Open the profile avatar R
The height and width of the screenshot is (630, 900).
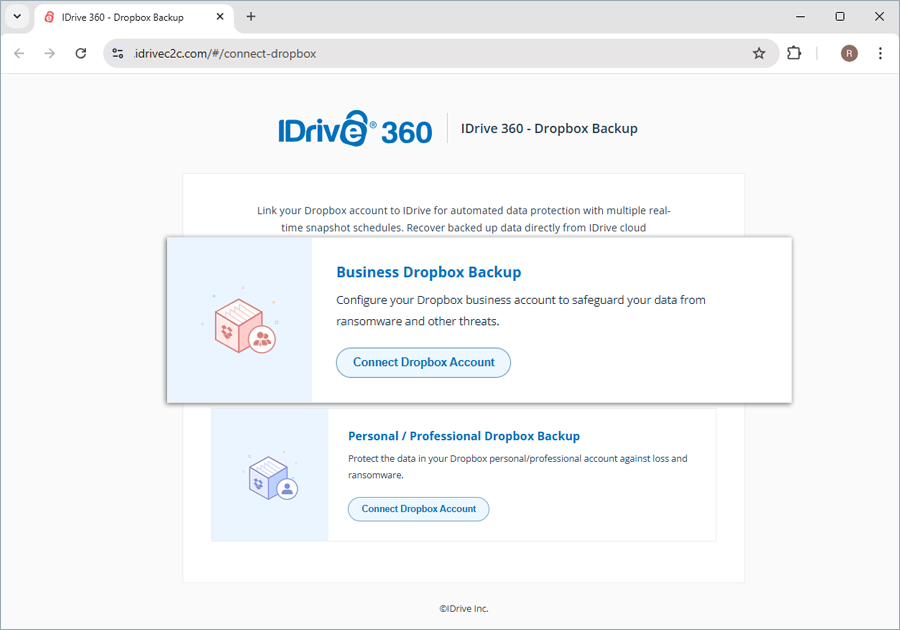(849, 53)
